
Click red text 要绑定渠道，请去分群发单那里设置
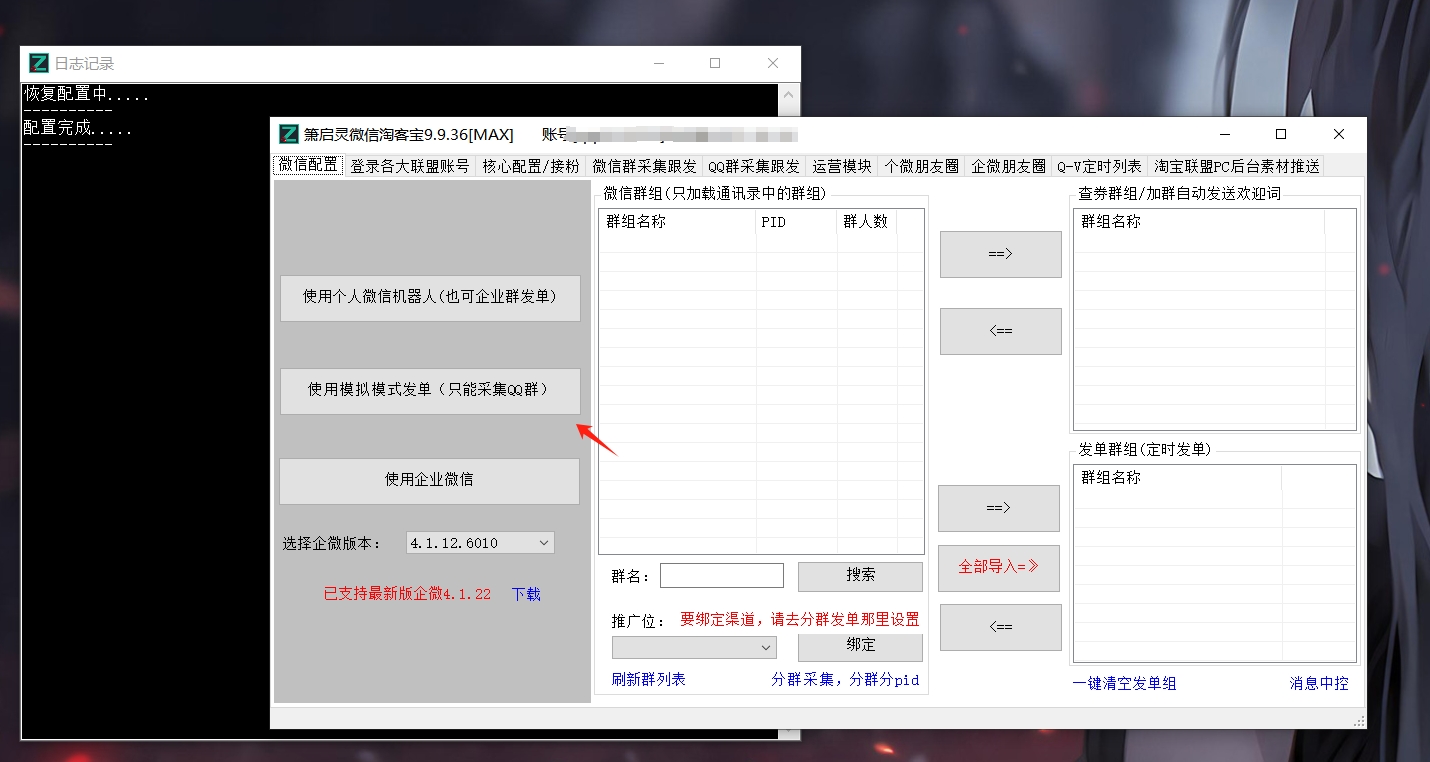pyautogui.click(x=800, y=620)
